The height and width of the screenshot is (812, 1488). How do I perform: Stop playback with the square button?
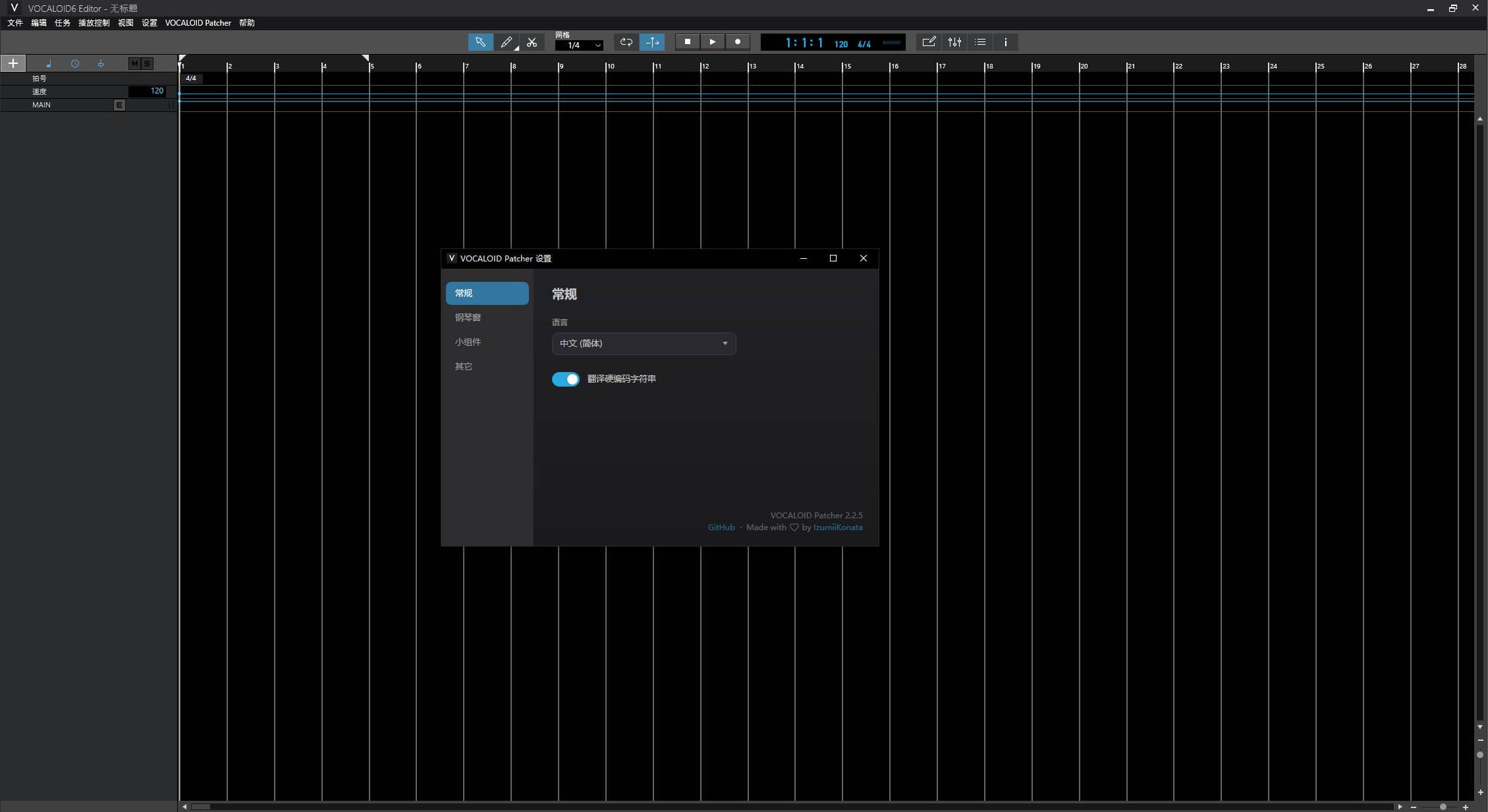pos(687,41)
